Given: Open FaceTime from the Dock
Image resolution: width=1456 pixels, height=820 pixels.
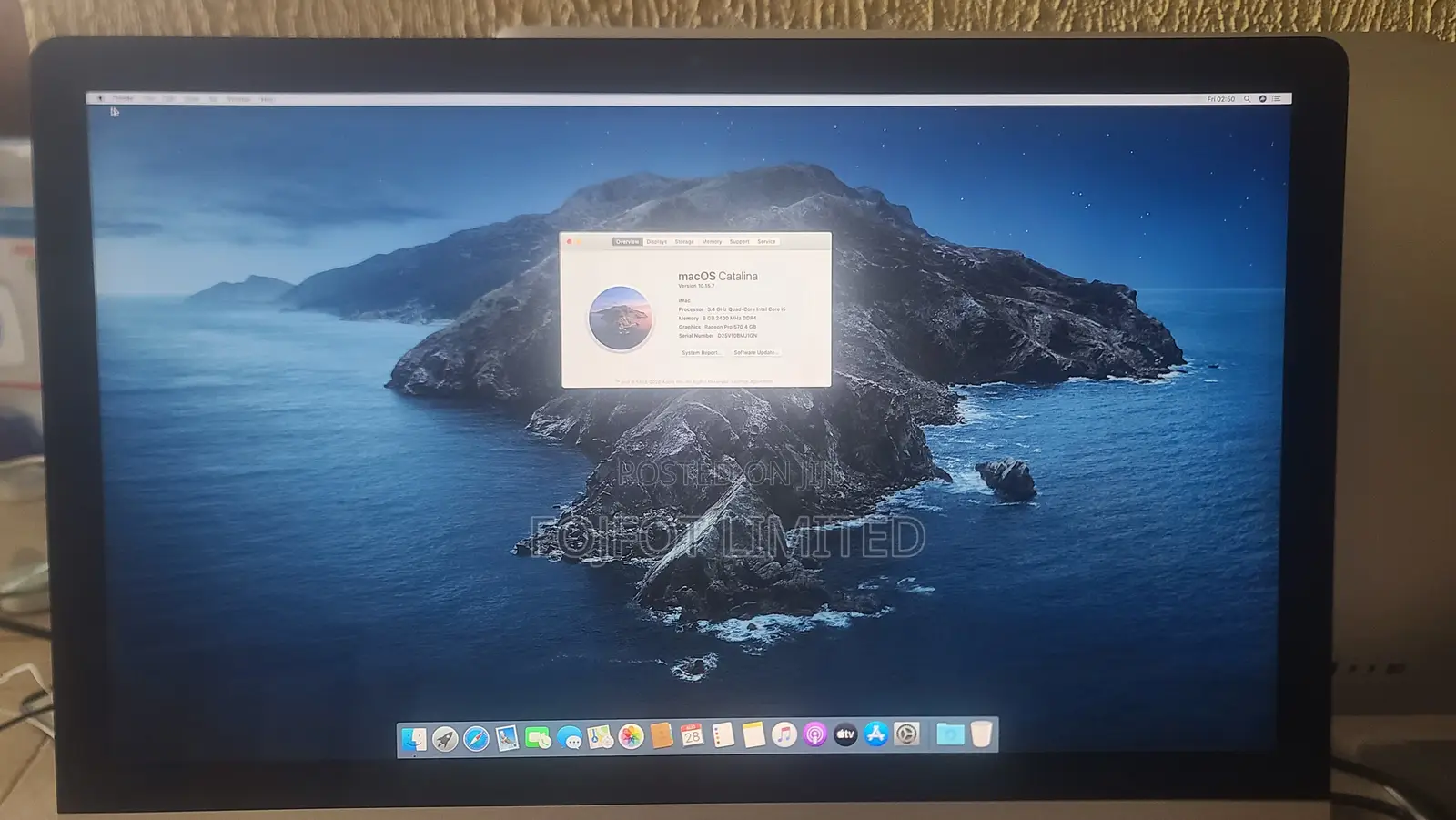Looking at the screenshot, I should 538,737.
